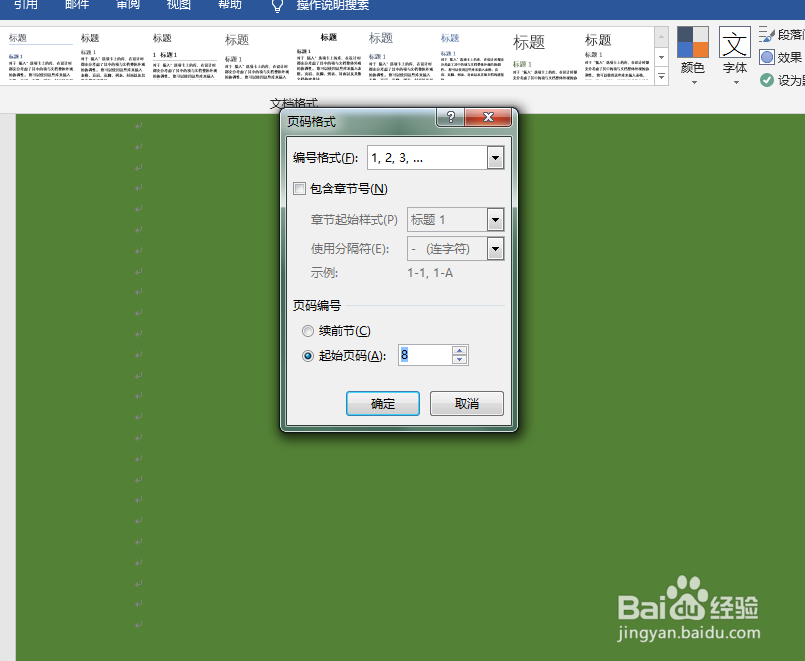Select the 起始页码 radio button

point(308,355)
